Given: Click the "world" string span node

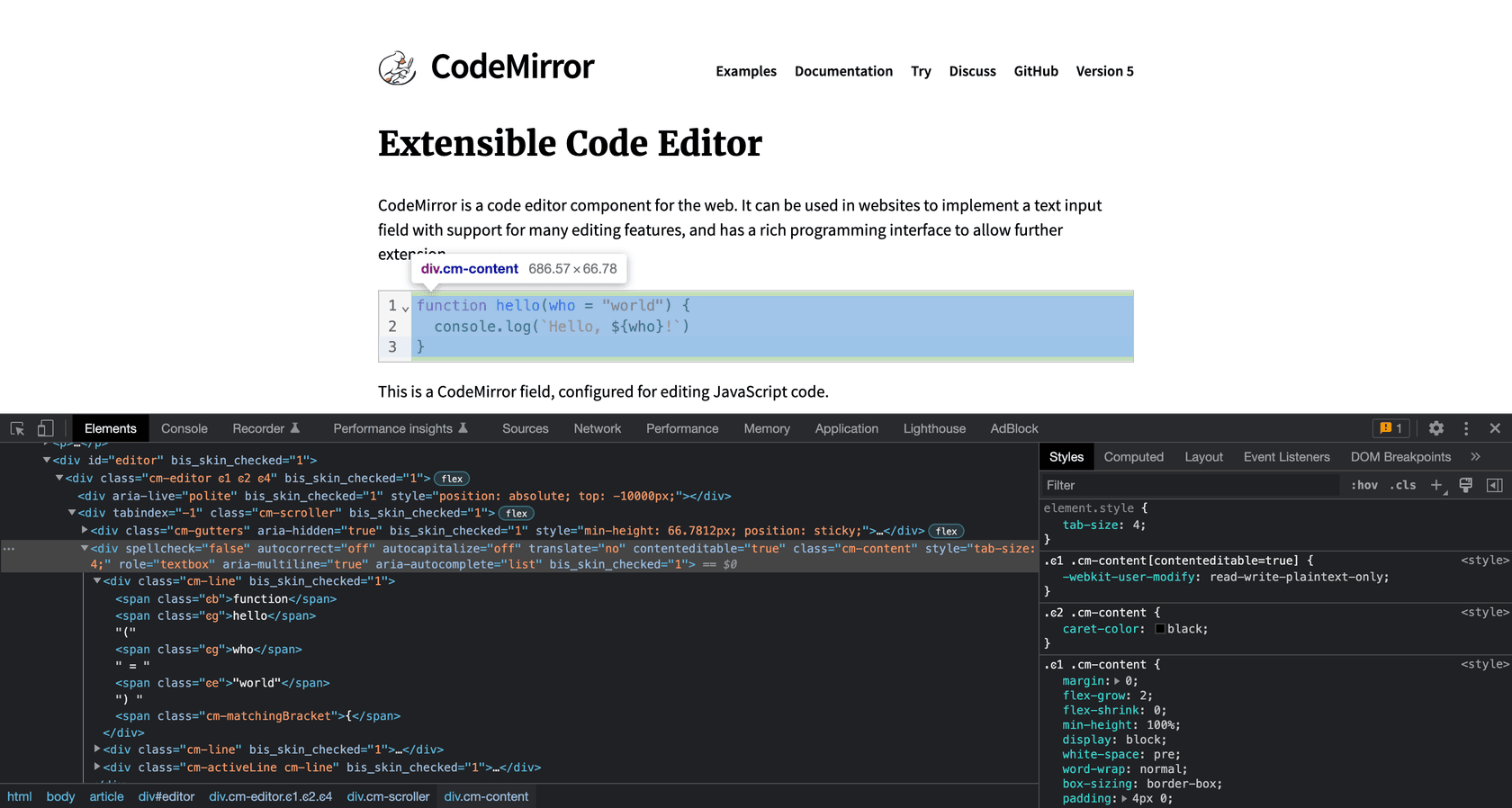Looking at the screenshot, I should [x=222, y=683].
